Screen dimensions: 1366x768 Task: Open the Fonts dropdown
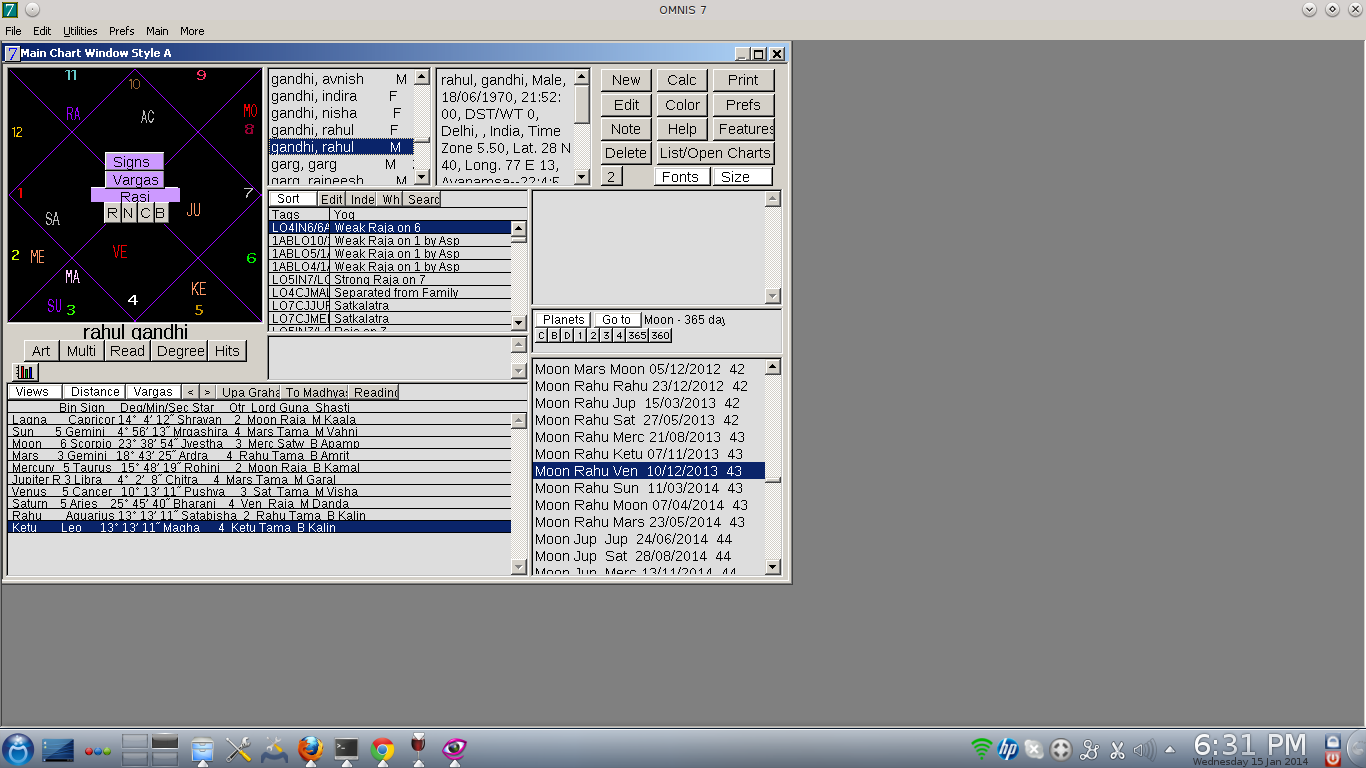click(680, 177)
